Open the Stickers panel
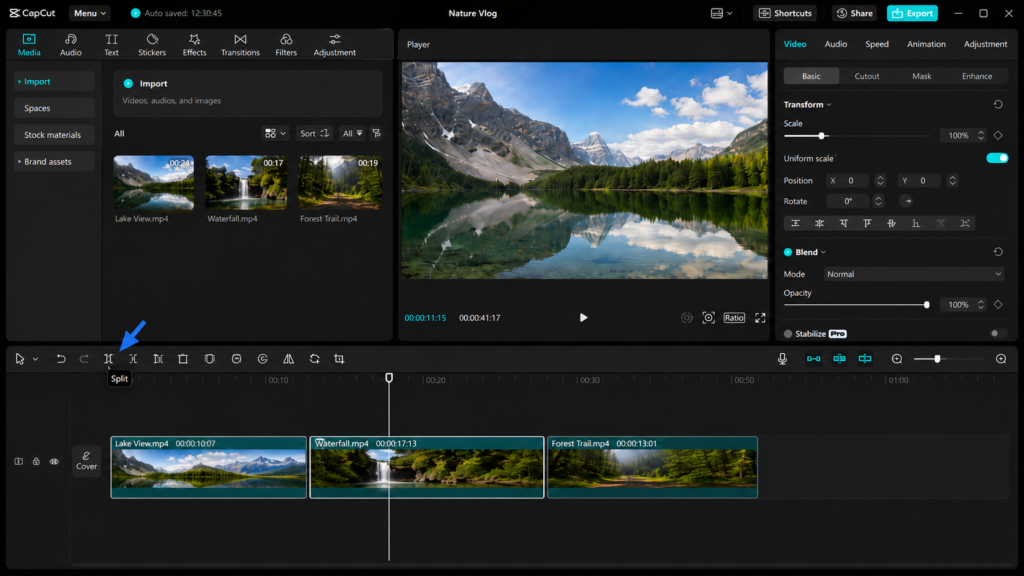Screen dimensions: 1024x576 pyautogui.click(x=152, y=44)
